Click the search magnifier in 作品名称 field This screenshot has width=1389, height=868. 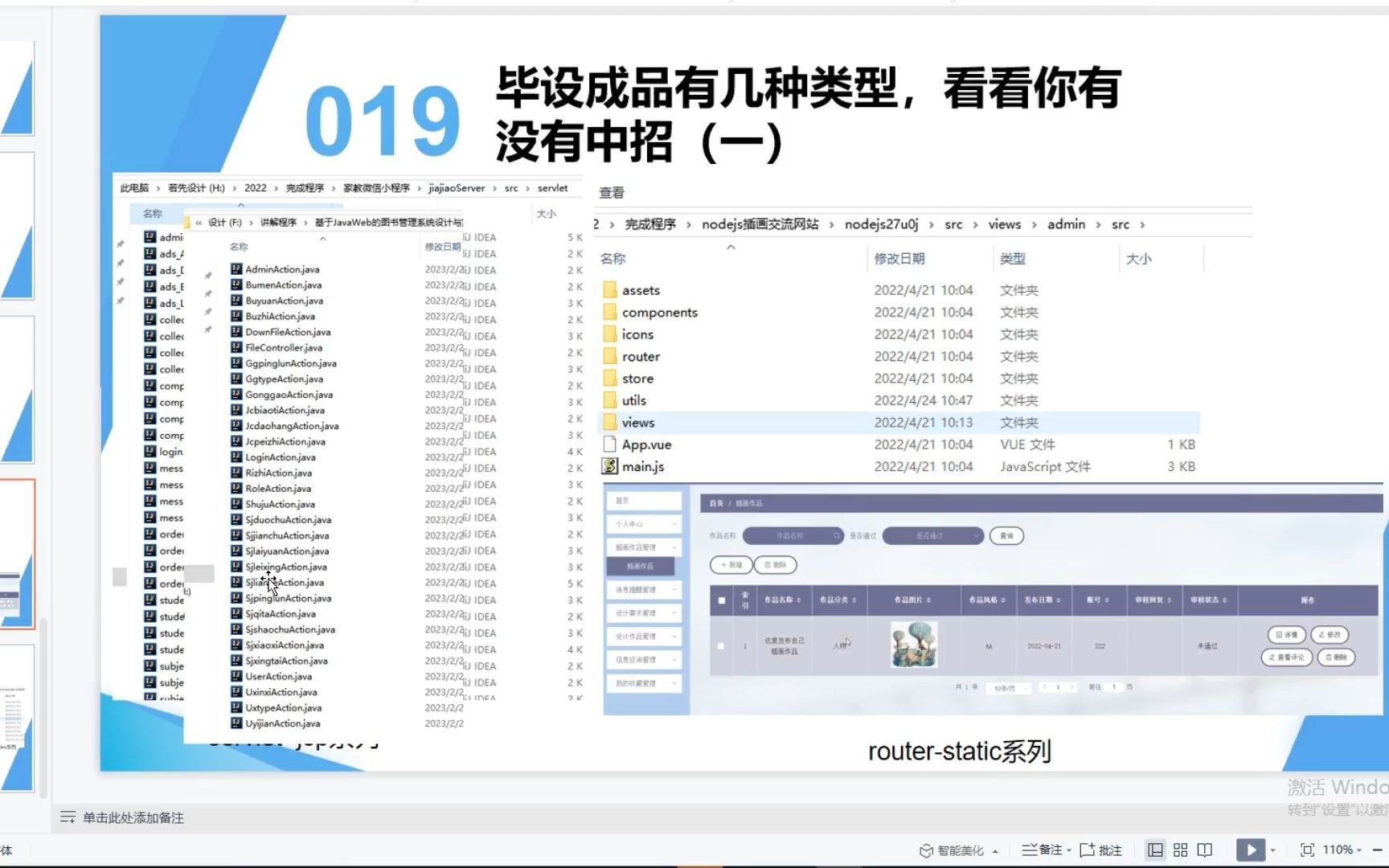(x=836, y=535)
